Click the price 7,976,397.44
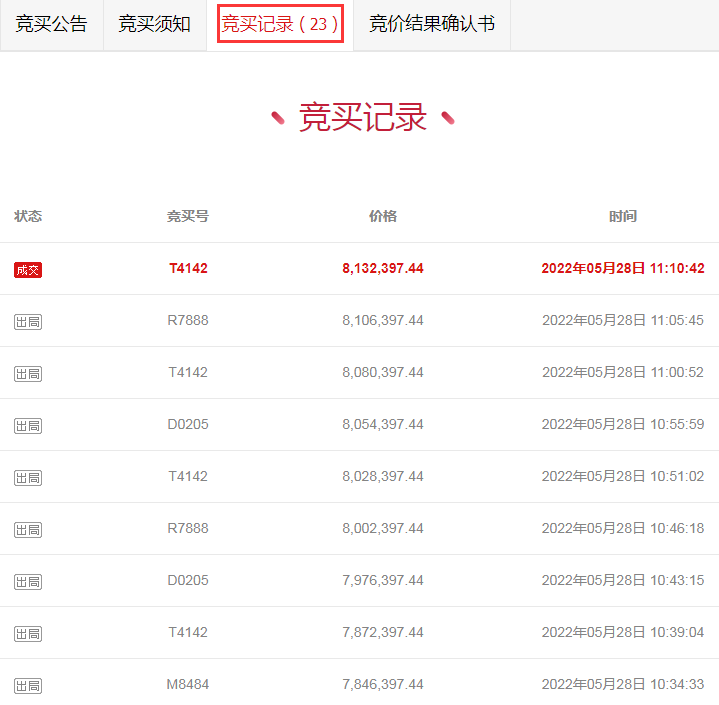This screenshot has width=719, height=705. [x=383, y=580]
